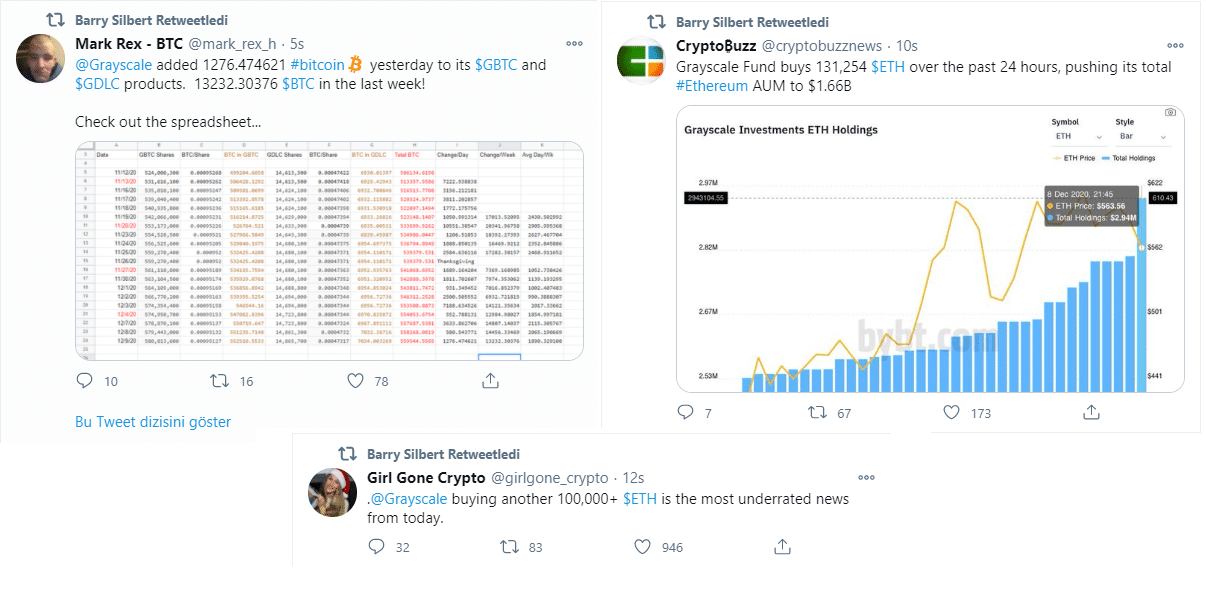Reply to the CryptoBuzz tweet

pos(685,412)
